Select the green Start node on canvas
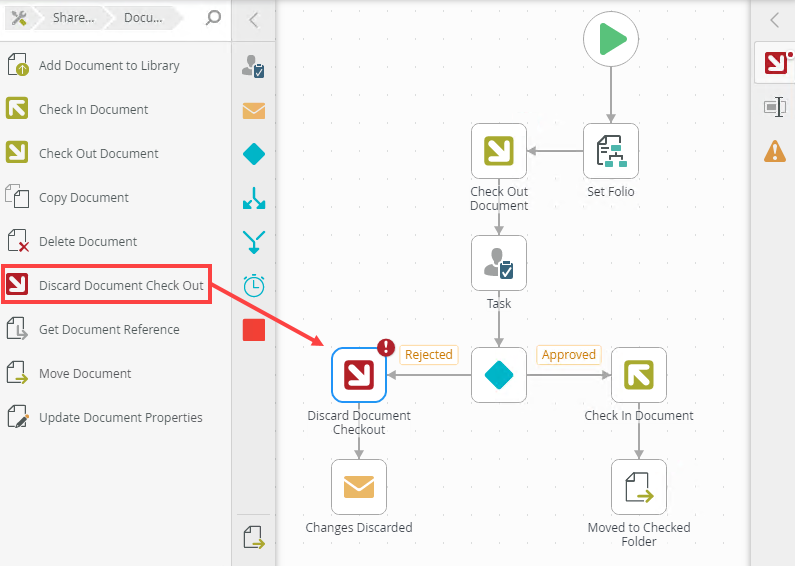 pyautogui.click(x=610, y=39)
